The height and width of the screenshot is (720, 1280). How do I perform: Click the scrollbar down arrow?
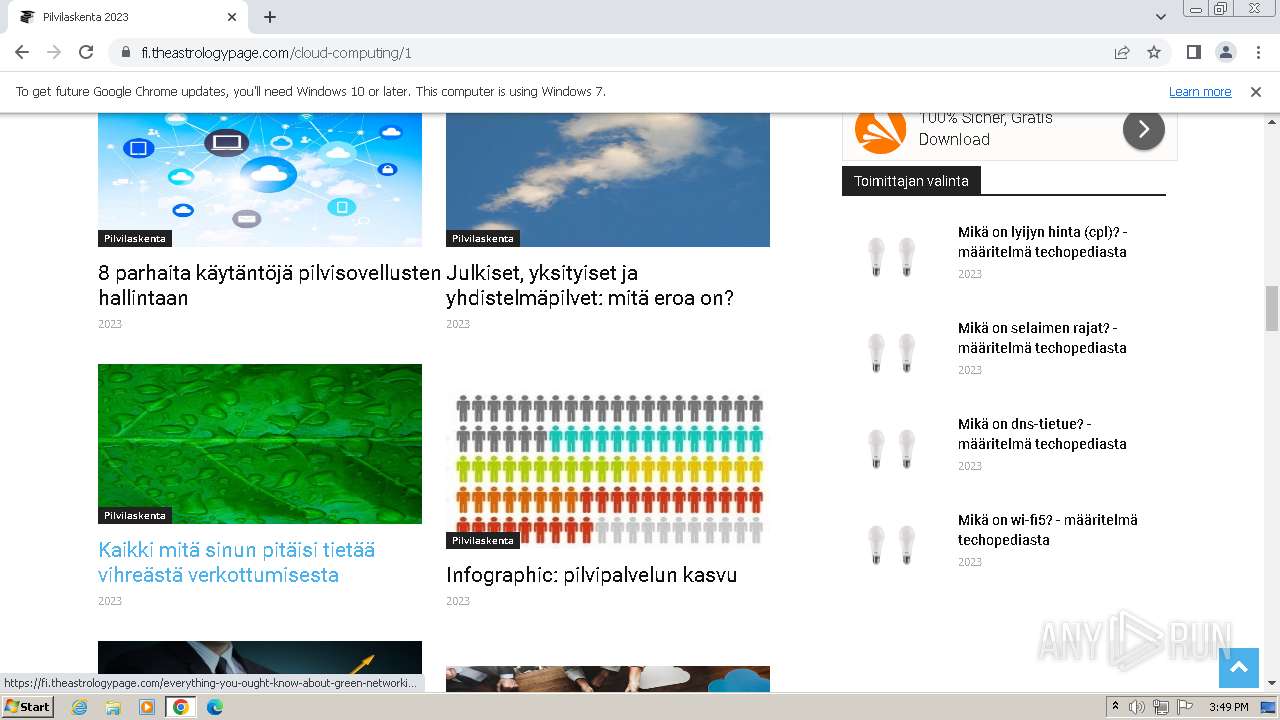(x=1272, y=683)
